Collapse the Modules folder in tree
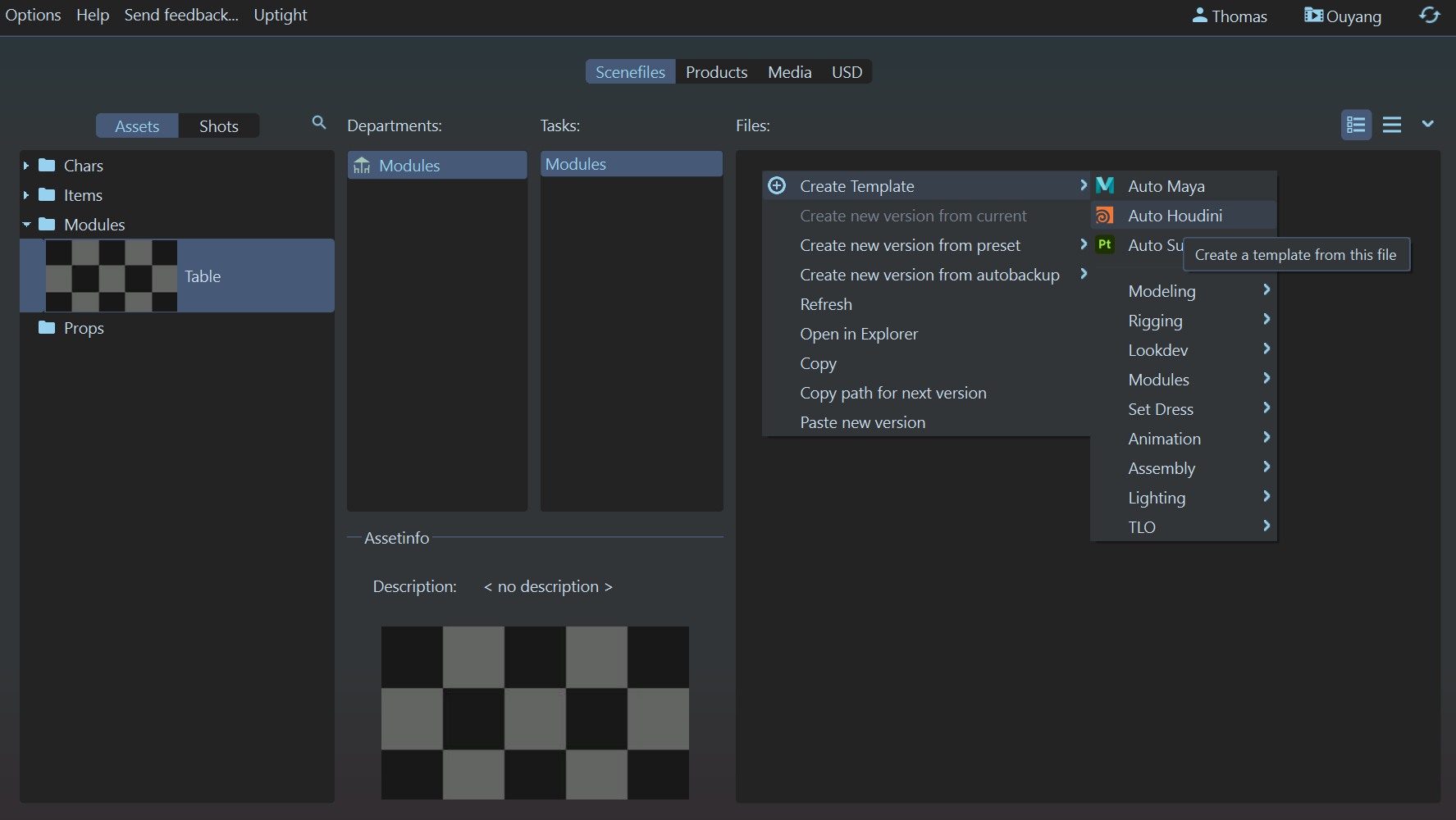 pyautogui.click(x=26, y=225)
